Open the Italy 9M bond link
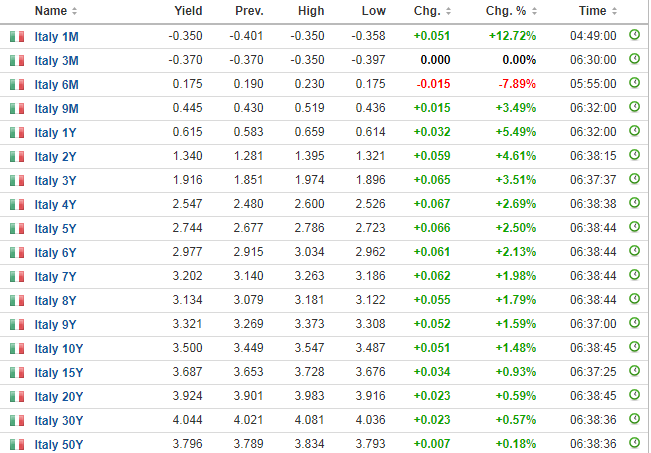 56,109
